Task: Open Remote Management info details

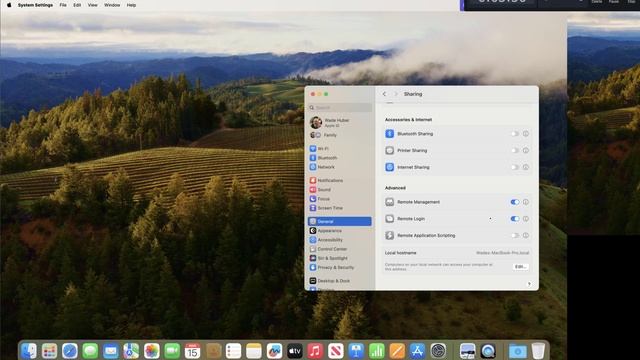Action: click(x=526, y=202)
